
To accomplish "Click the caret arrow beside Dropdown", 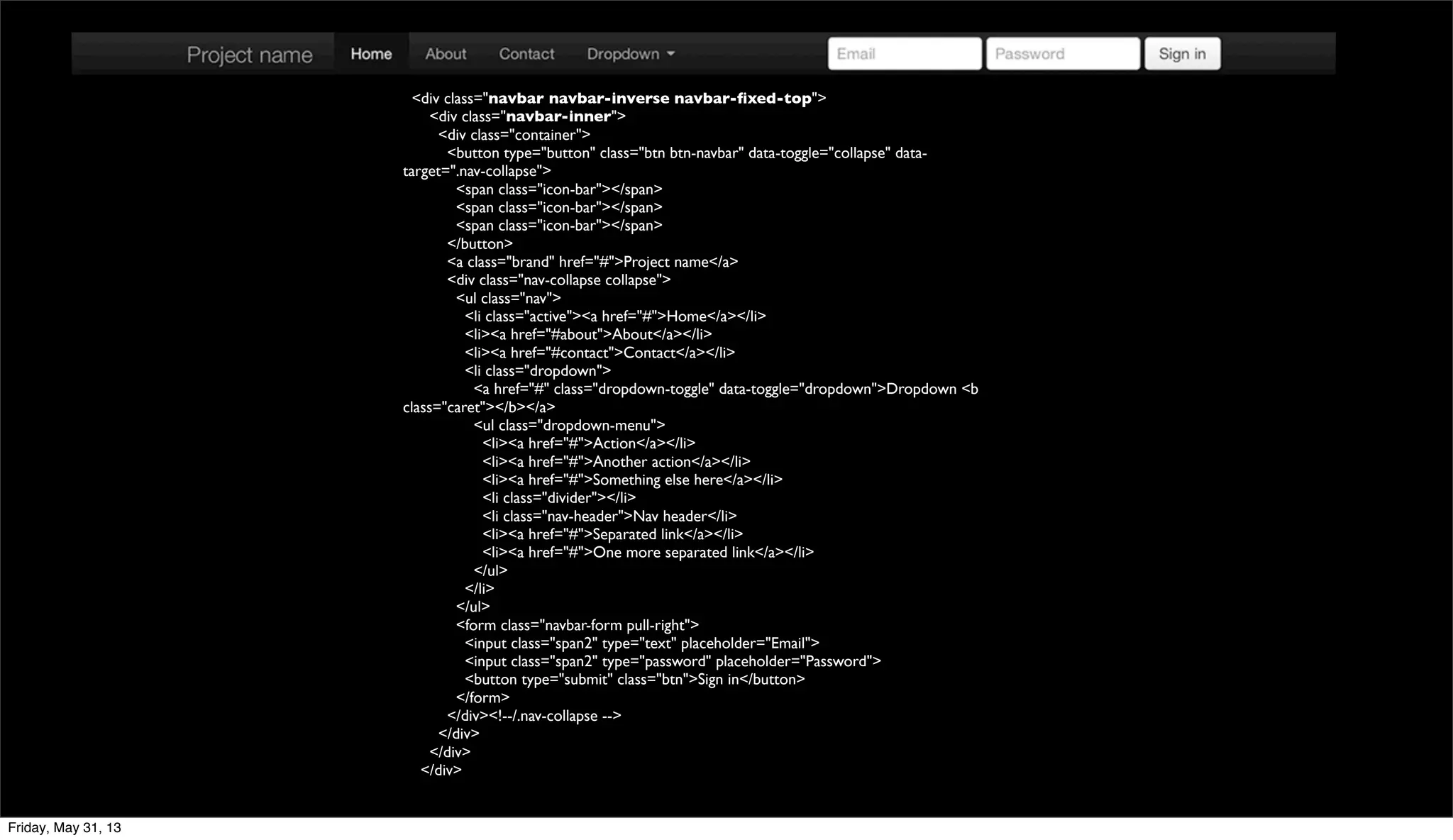I will [x=670, y=54].
